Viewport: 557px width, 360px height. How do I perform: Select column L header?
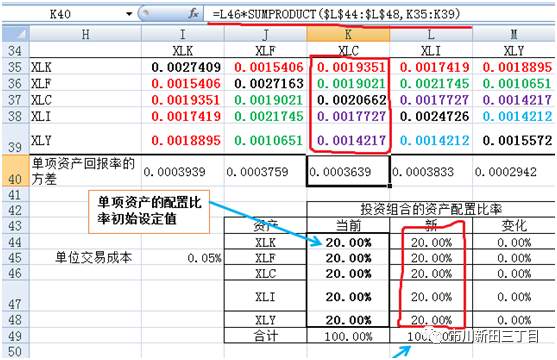coord(431,34)
